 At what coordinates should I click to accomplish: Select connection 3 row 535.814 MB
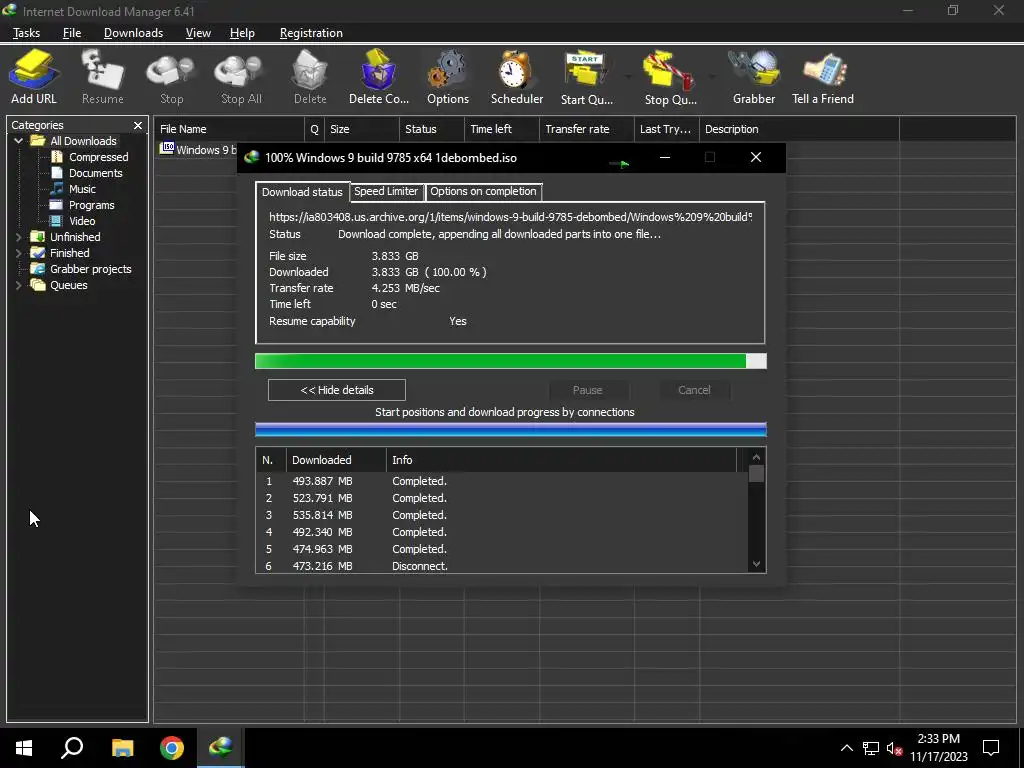[x=502, y=515]
